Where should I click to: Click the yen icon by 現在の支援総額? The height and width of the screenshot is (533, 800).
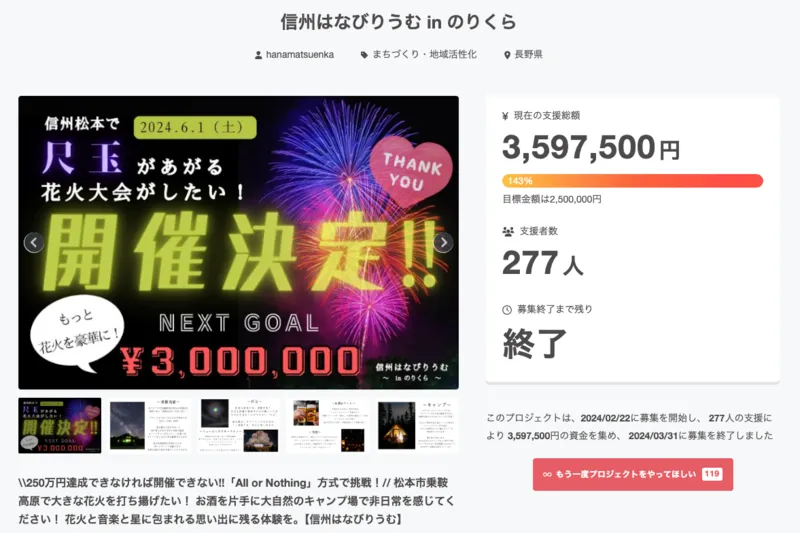pyautogui.click(x=506, y=116)
